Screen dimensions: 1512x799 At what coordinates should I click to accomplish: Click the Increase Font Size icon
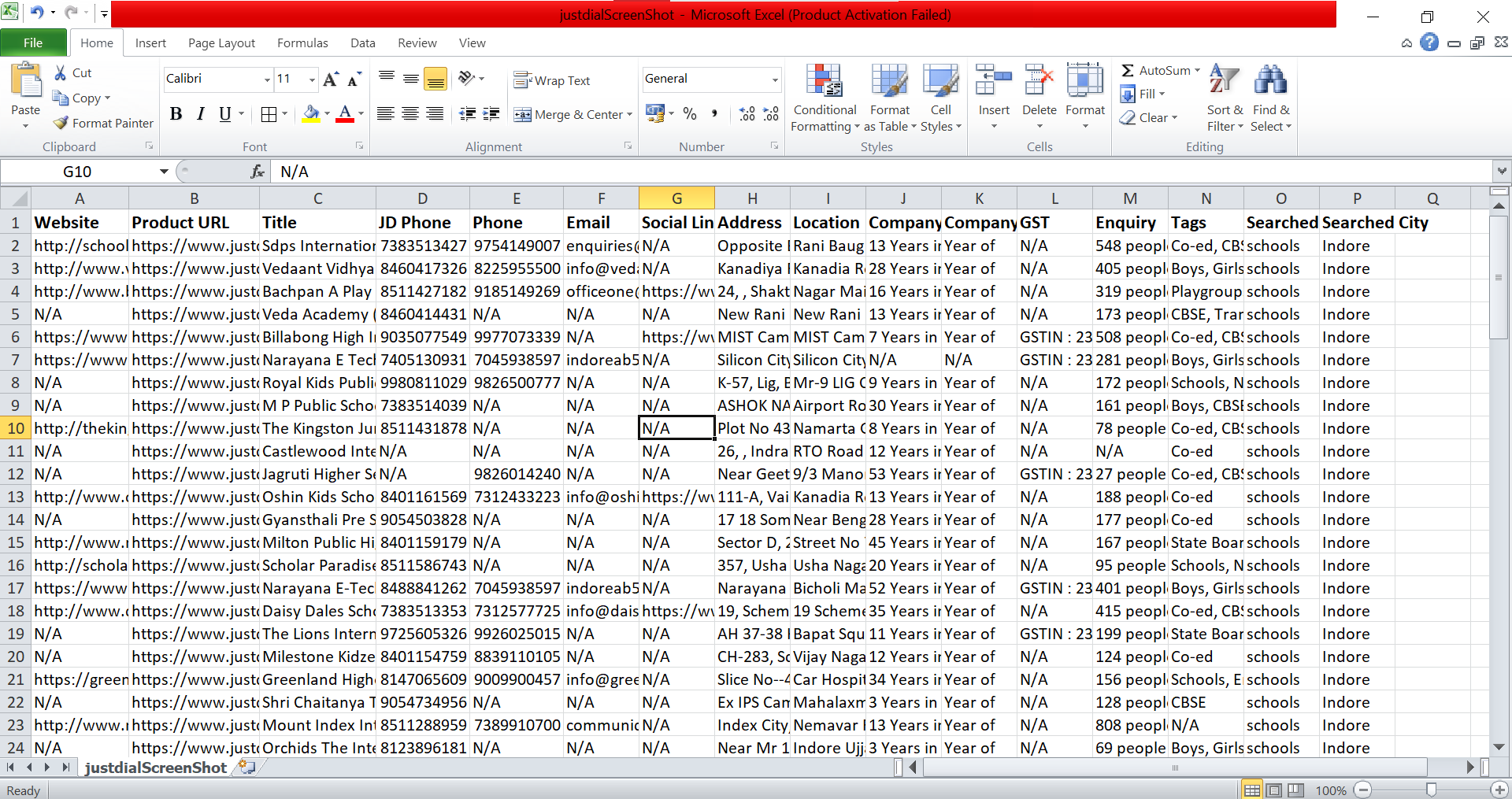[x=331, y=79]
